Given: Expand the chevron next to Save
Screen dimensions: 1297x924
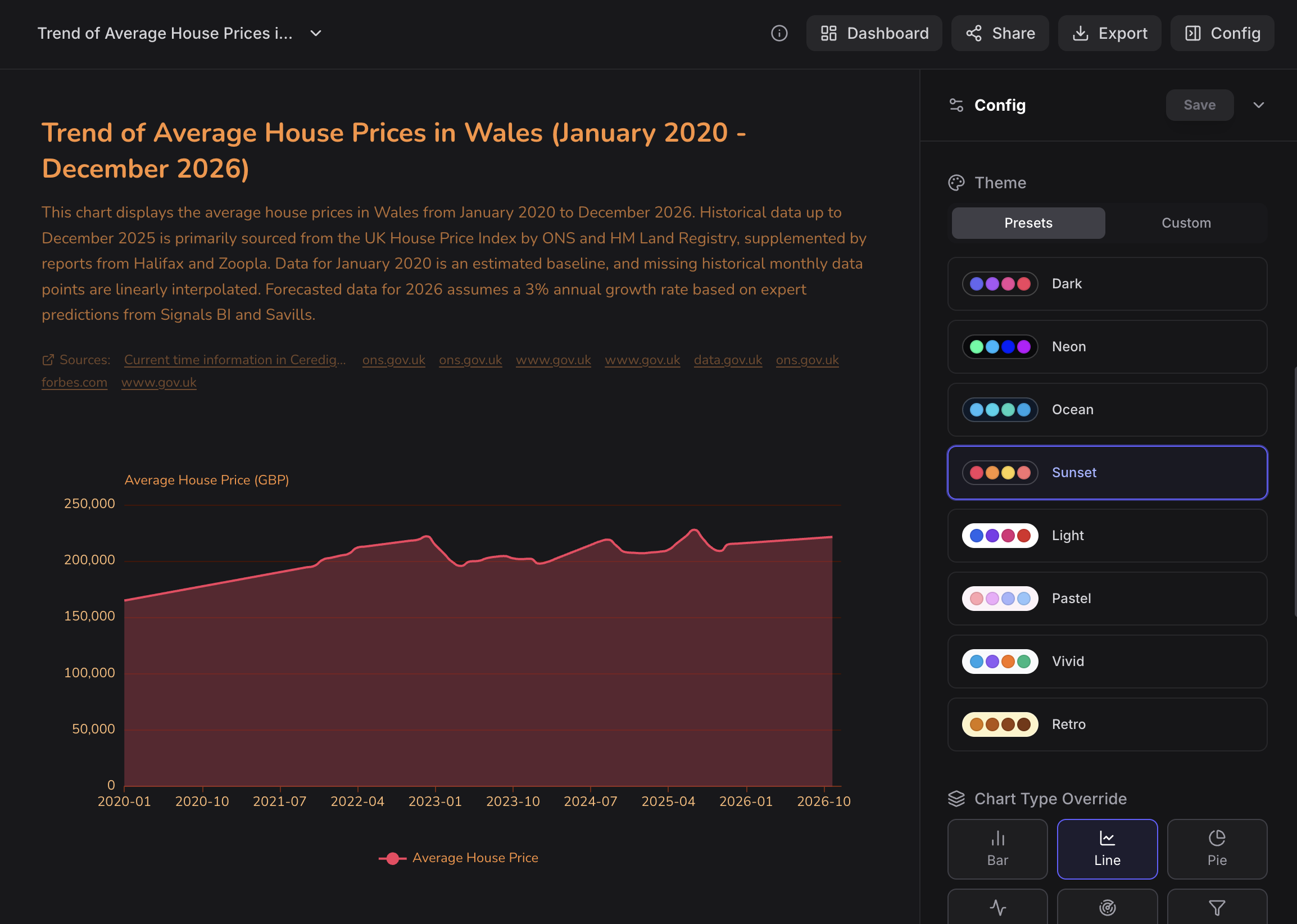Looking at the screenshot, I should click(1258, 105).
